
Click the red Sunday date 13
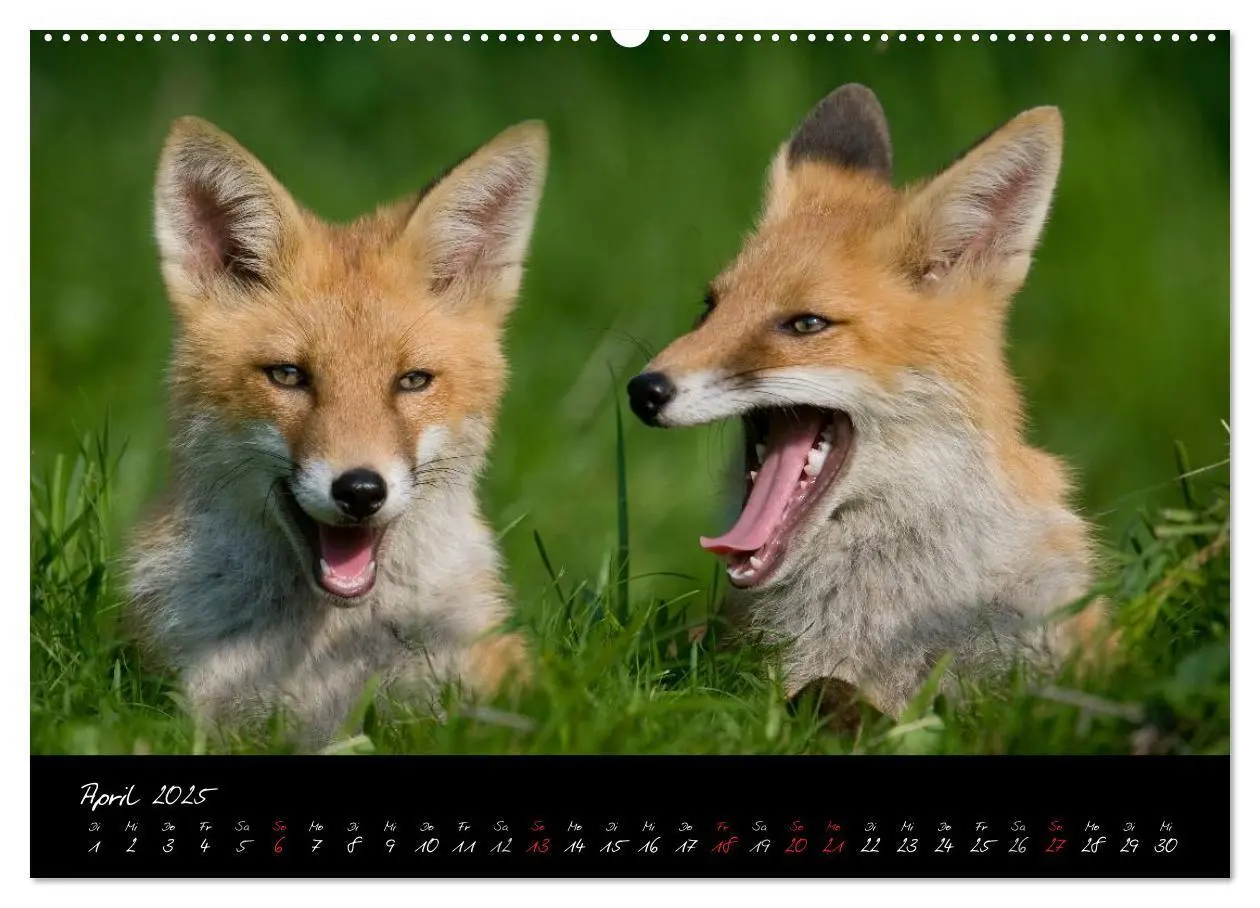pyautogui.click(x=538, y=846)
